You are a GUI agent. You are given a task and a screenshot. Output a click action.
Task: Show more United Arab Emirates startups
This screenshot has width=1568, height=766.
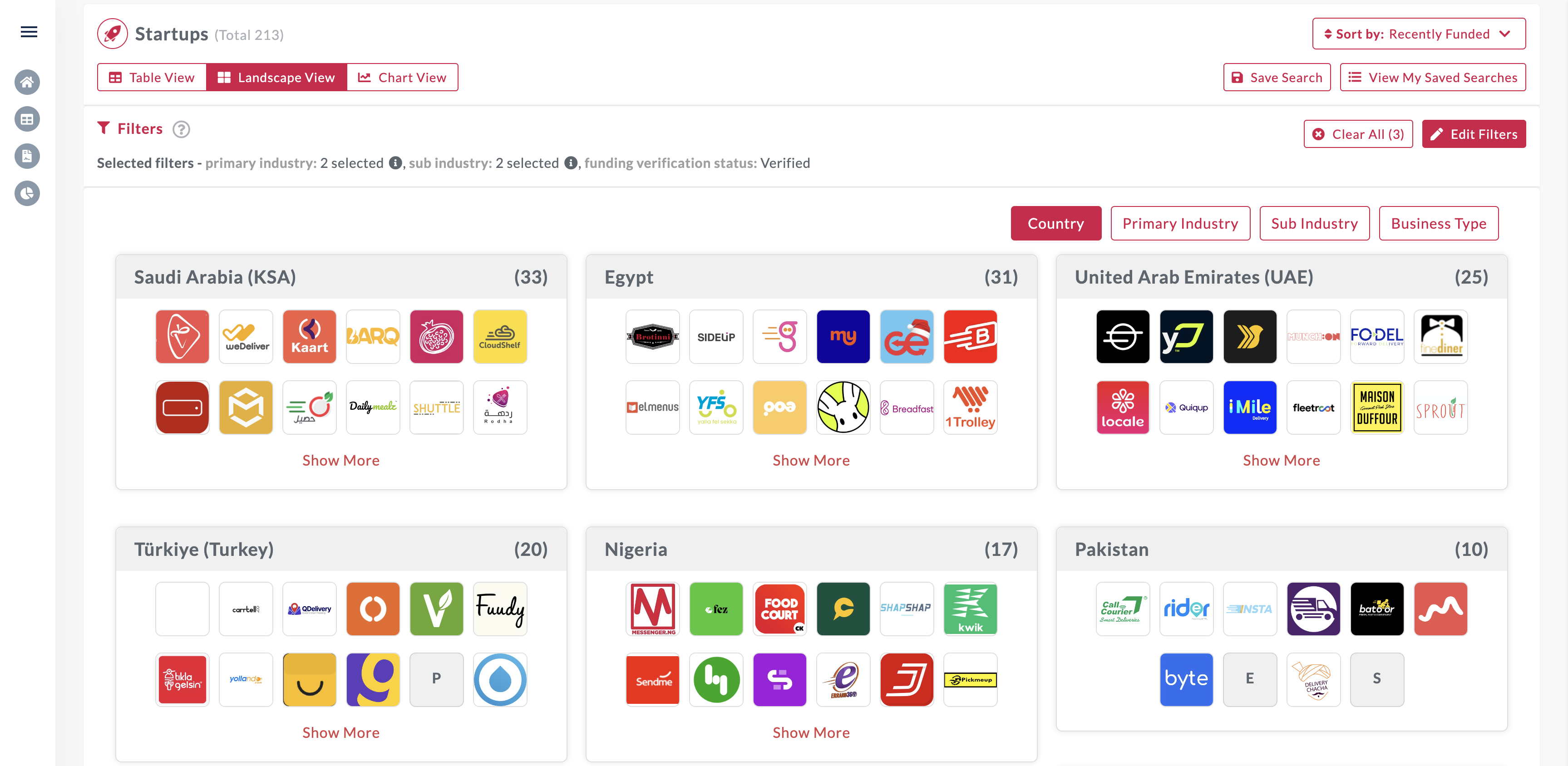pos(1281,461)
